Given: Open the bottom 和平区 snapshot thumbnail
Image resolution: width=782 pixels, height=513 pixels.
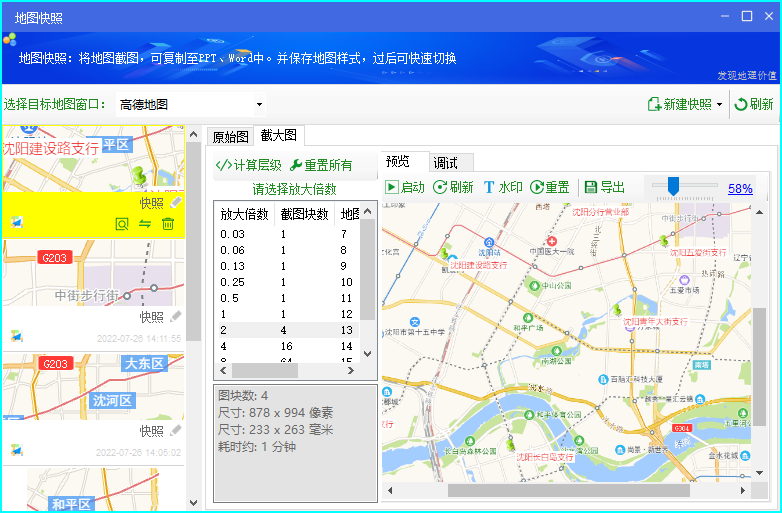Looking at the screenshot, I should pos(94,489).
